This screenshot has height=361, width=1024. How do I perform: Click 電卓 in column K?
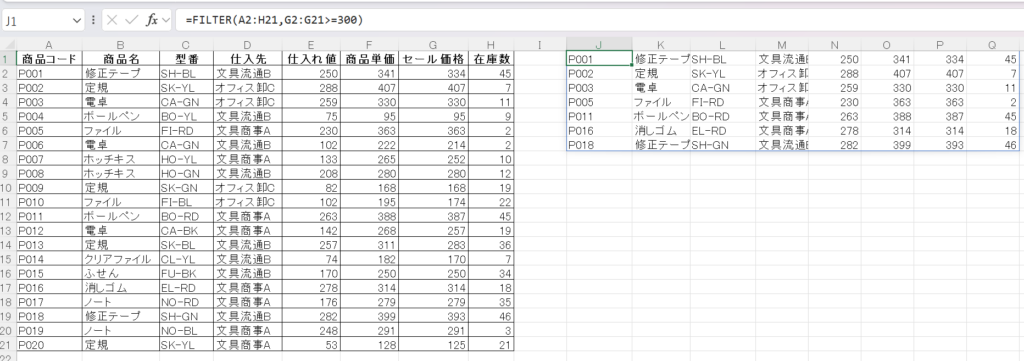tap(661, 87)
